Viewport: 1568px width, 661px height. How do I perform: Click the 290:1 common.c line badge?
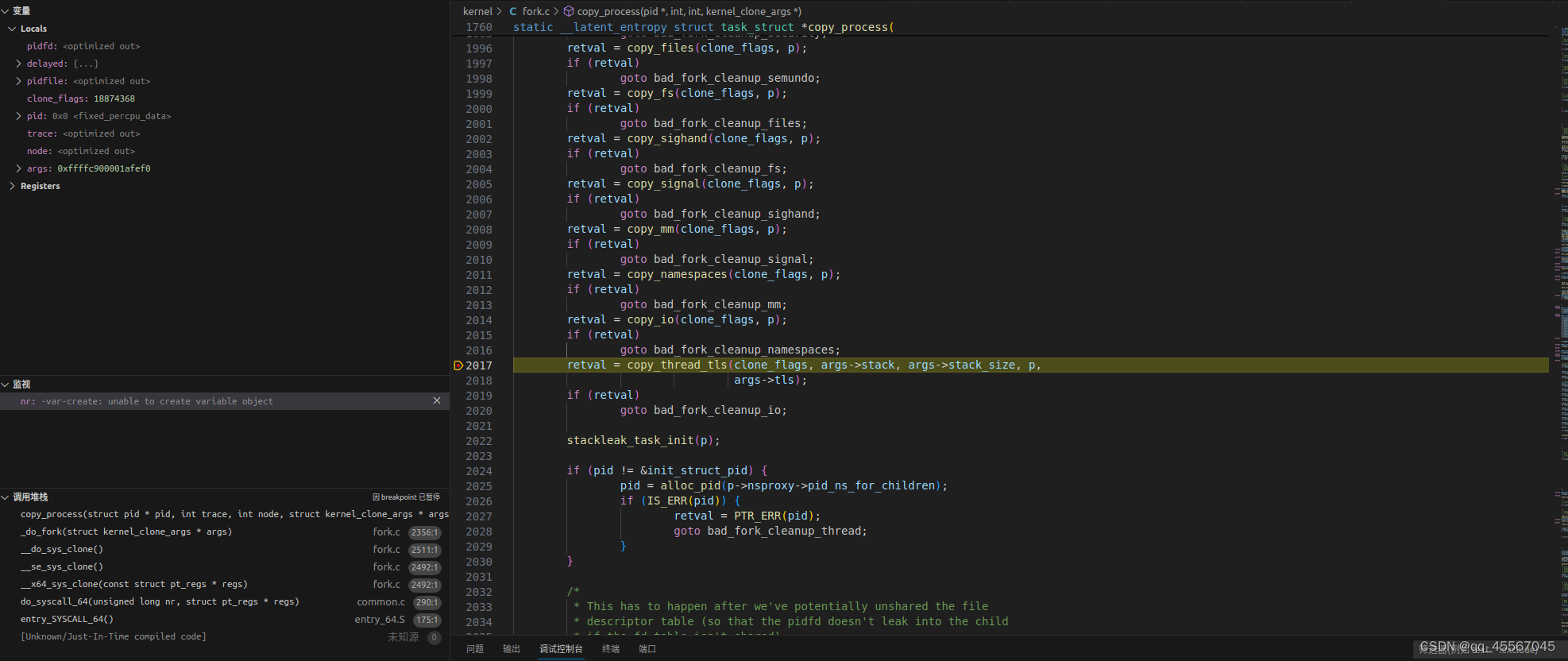tap(427, 602)
